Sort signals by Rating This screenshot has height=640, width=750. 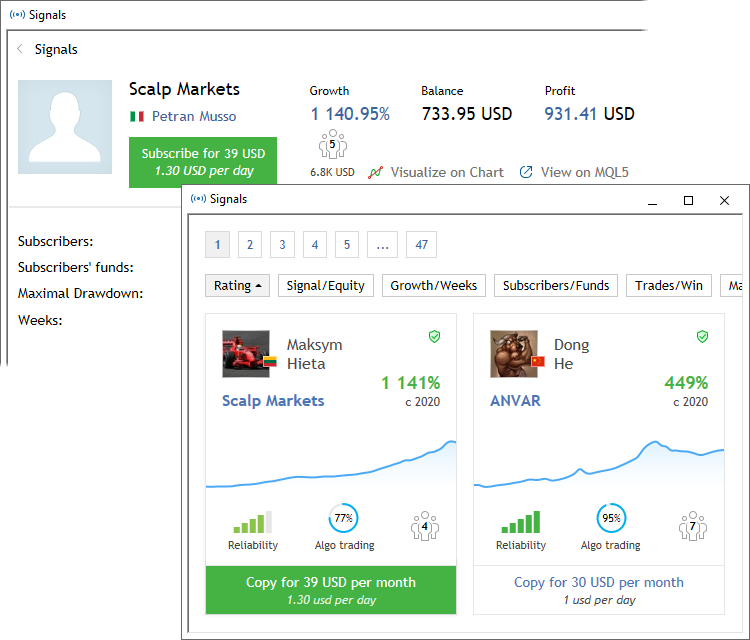[x=237, y=286]
